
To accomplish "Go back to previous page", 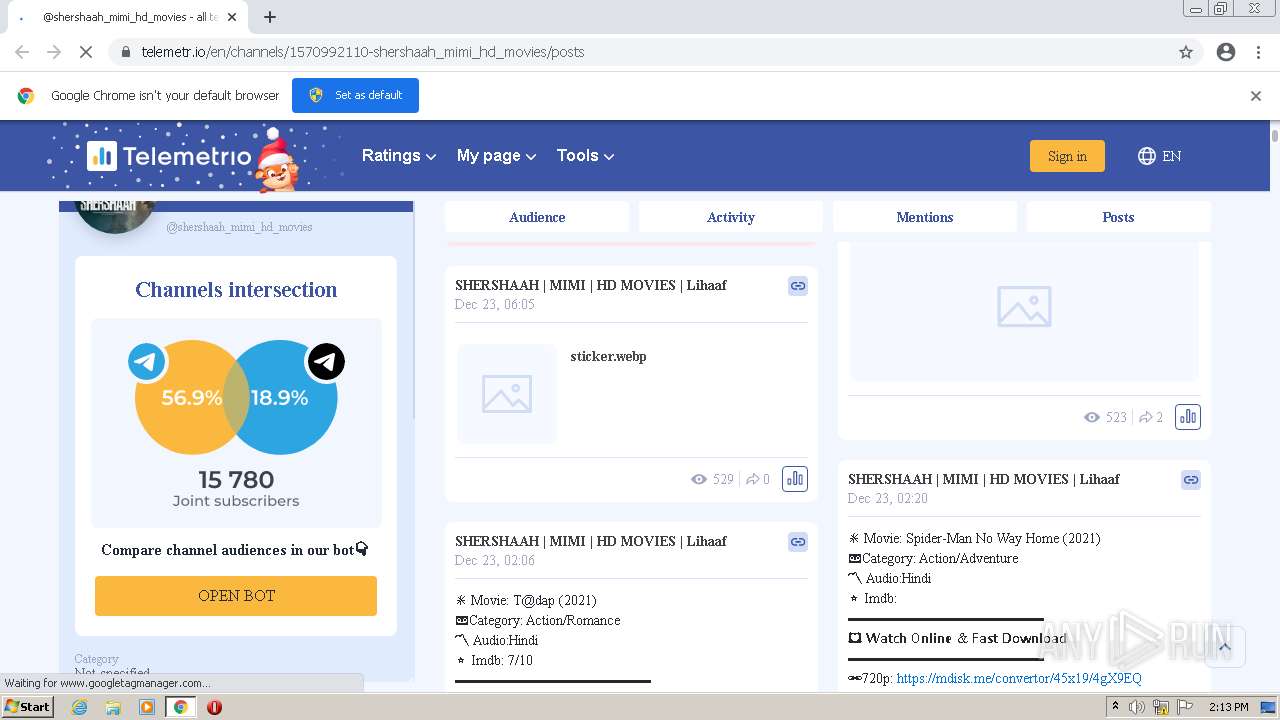I will (x=22, y=52).
